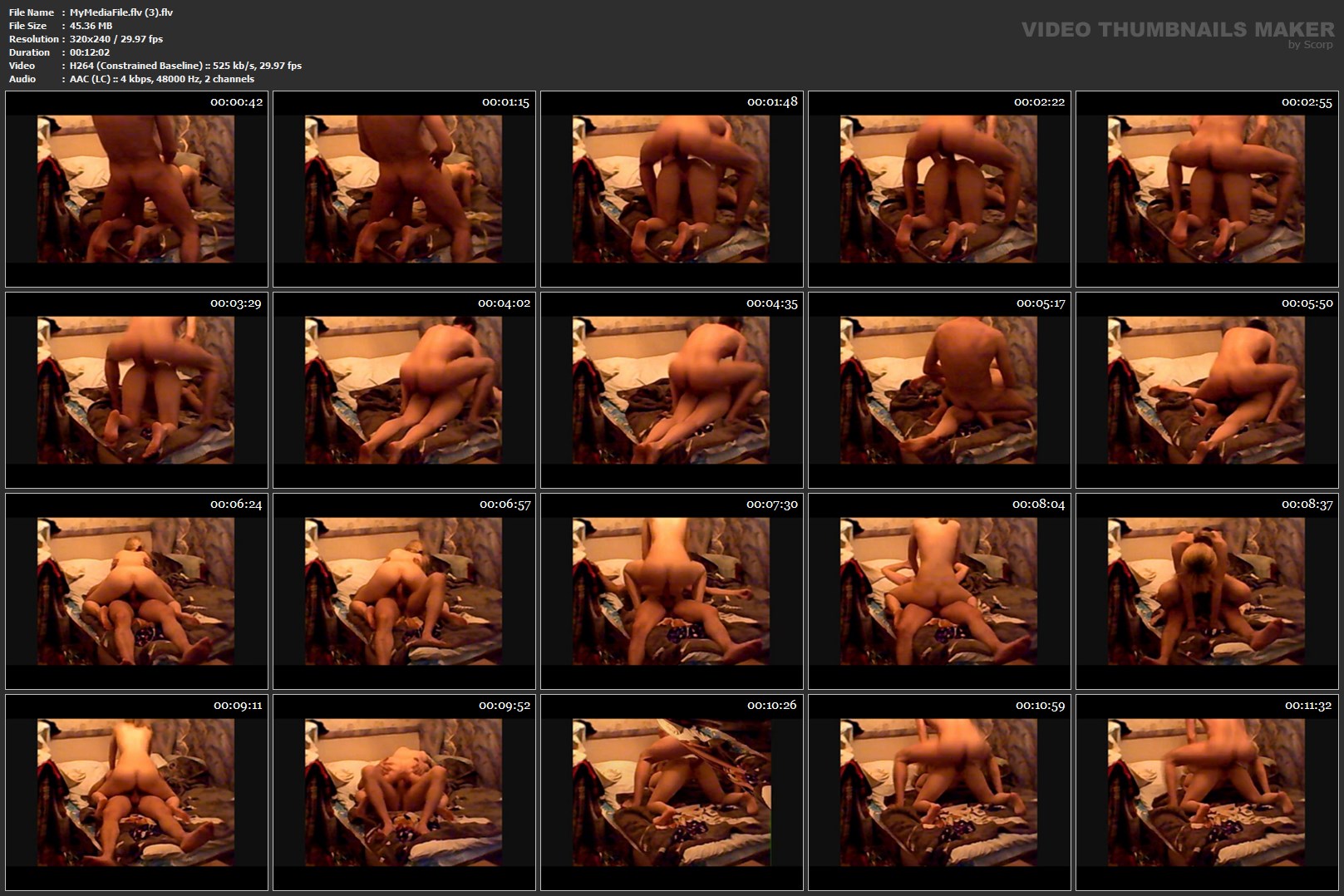Click the thumbnail labeled 00:06:24
Image resolution: width=1344 pixels, height=896 pixels.
(136, 591)
